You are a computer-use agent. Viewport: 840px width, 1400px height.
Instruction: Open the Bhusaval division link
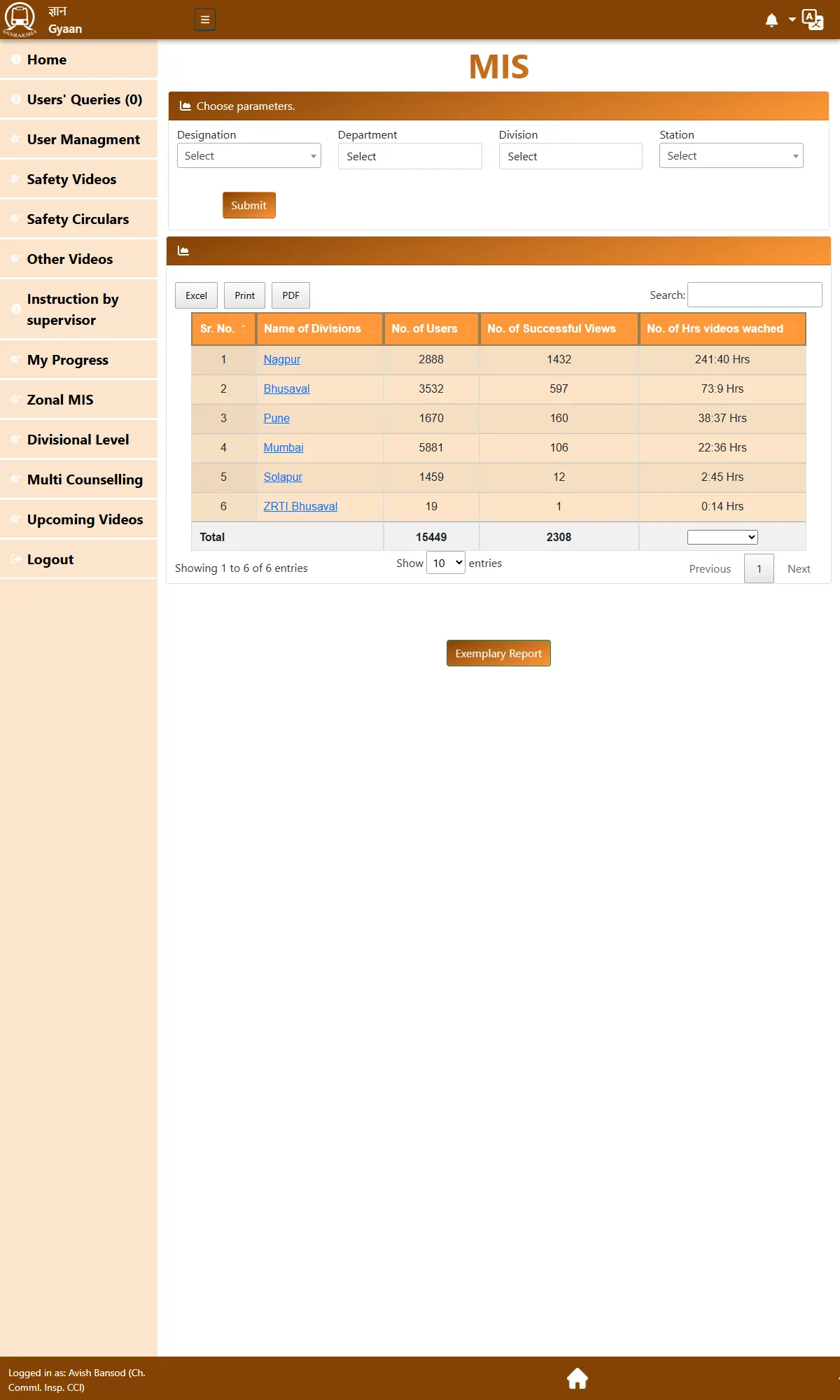pyautogui.click(x=286, y=388)
